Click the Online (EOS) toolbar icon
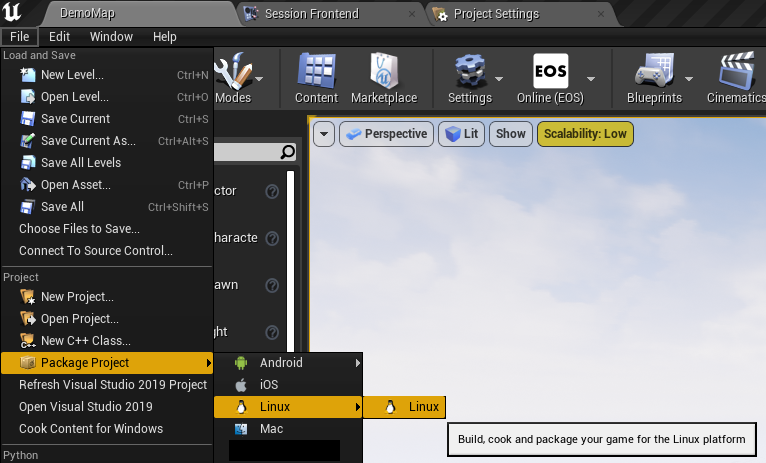 (x=551, y=71)
